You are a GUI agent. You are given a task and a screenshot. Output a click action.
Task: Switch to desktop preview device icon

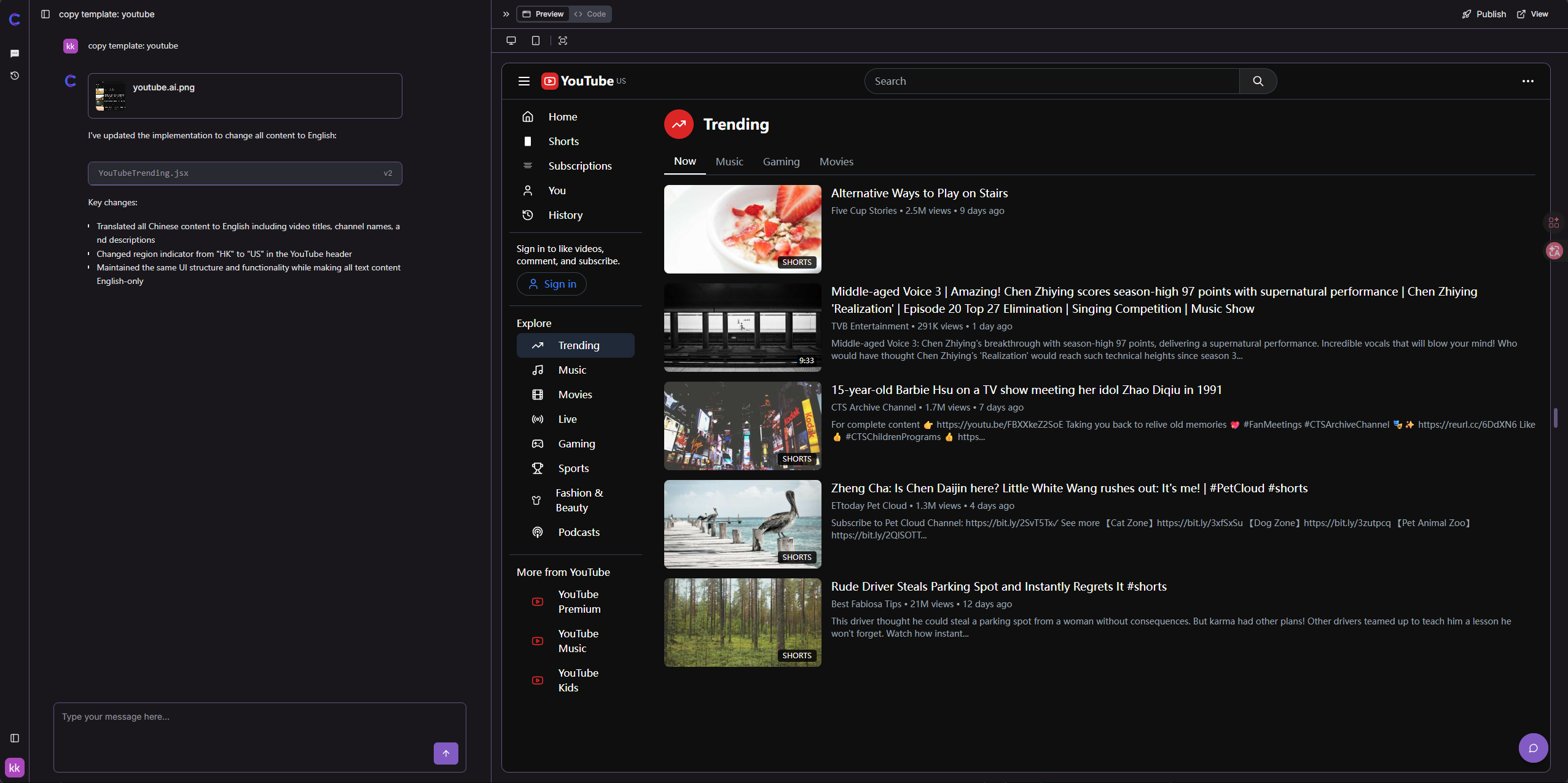click(x=511, y=41)
